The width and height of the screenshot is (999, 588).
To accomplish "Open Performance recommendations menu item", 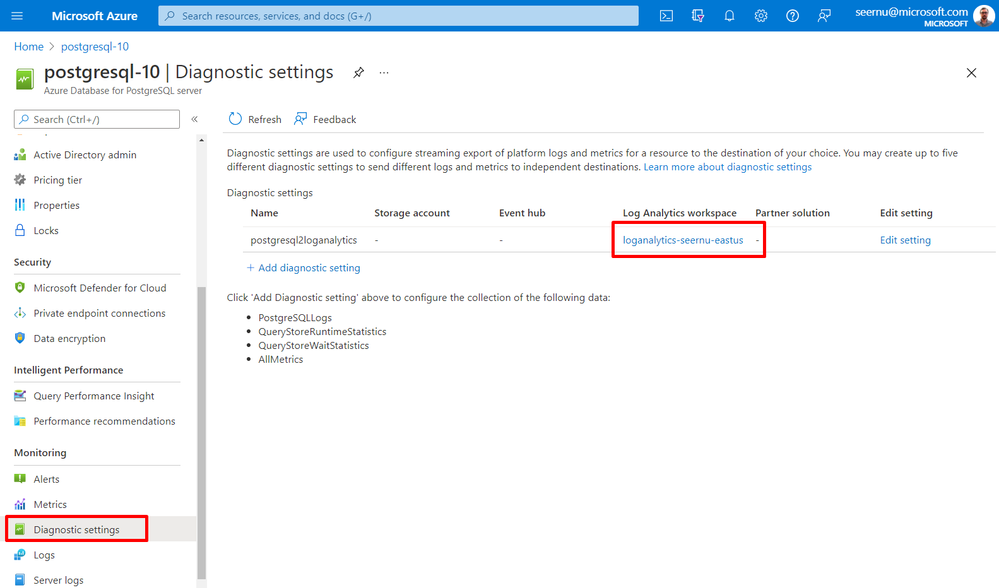I will point(104,421).
